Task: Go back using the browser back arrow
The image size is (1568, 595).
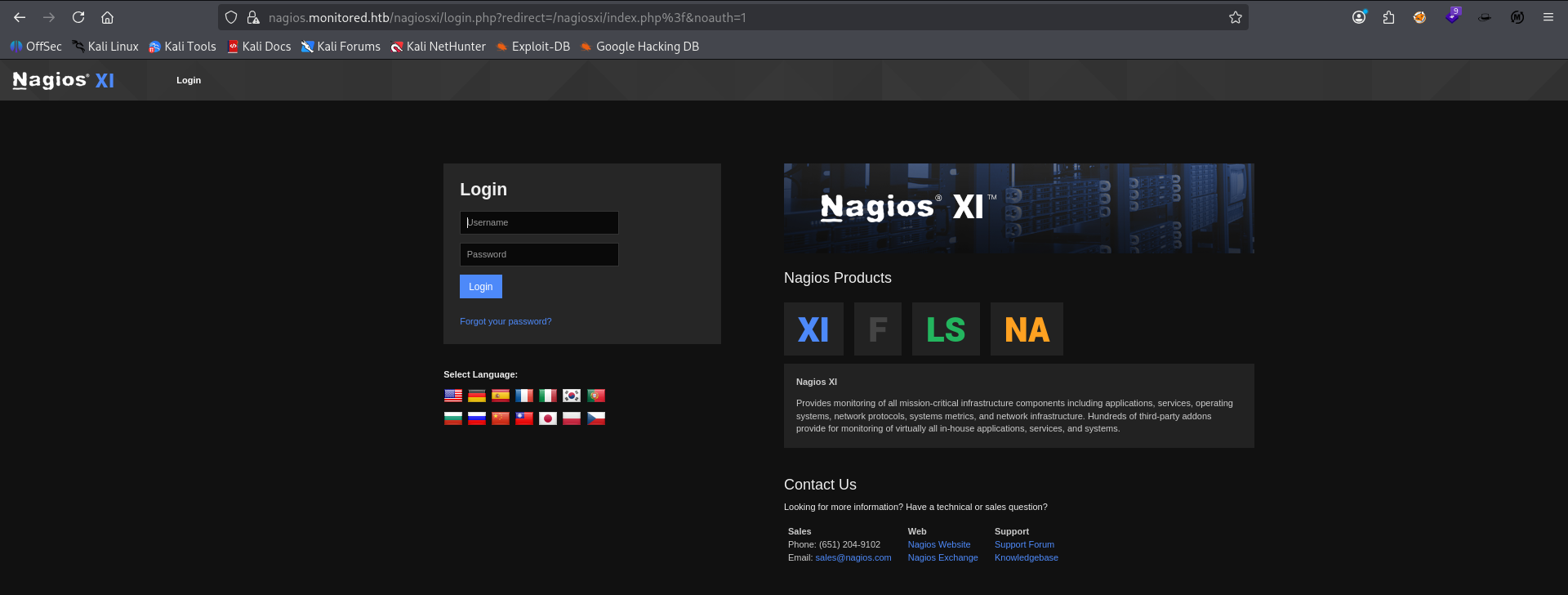Action: (20, 17)
